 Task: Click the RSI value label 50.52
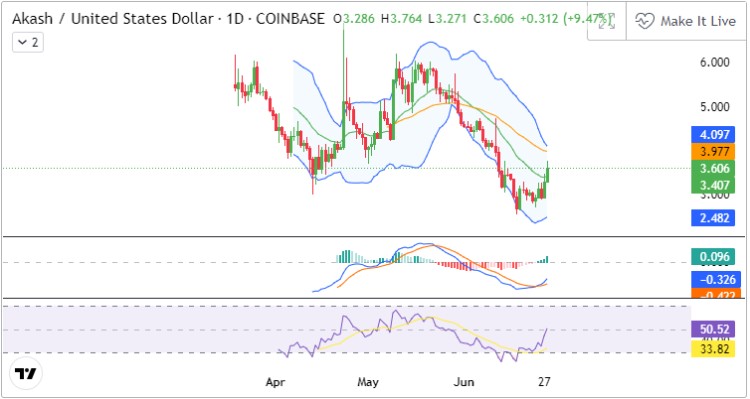[713, 330]
